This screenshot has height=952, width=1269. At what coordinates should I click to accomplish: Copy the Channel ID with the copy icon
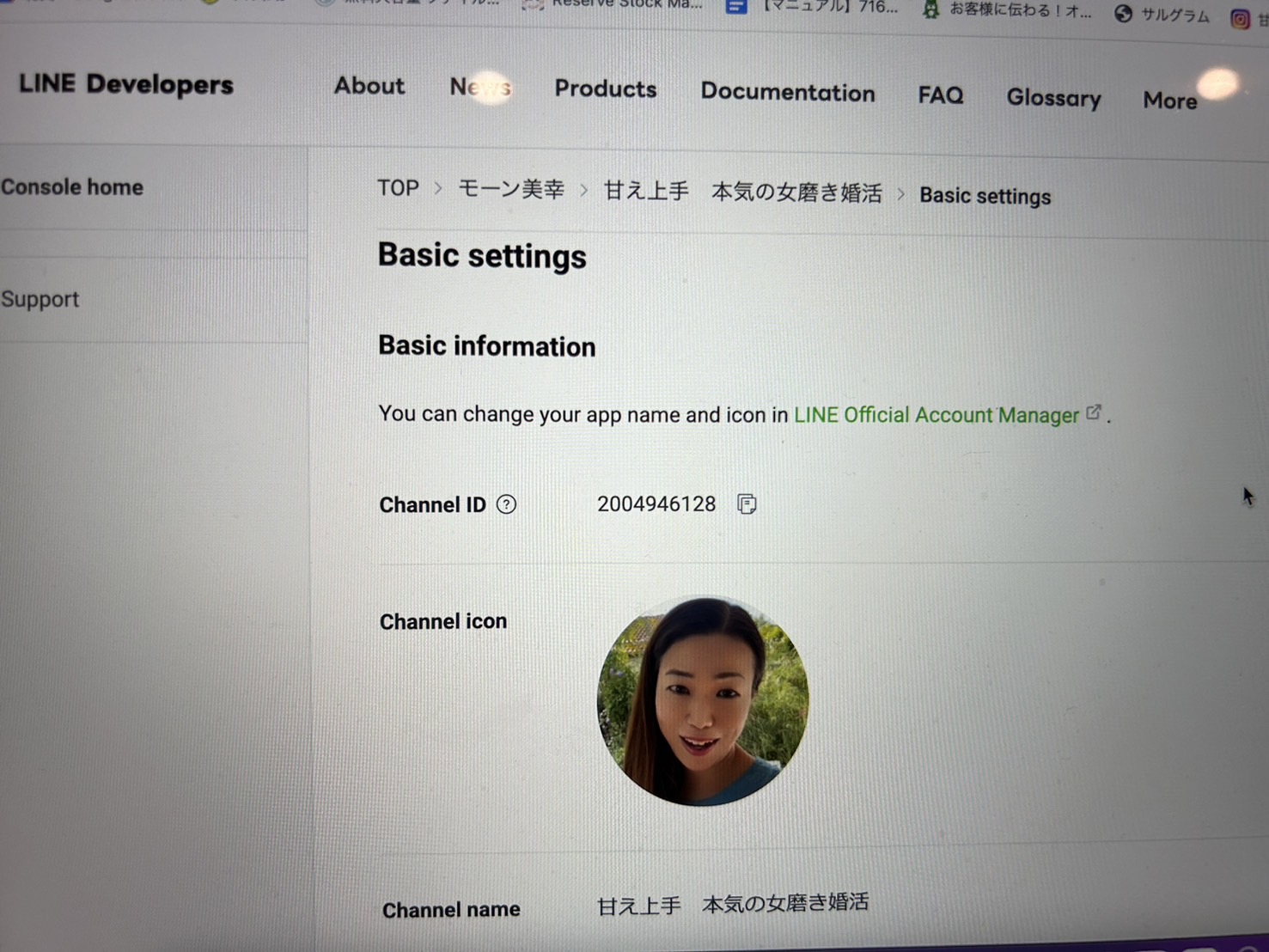pyautogui.click(x=747, y=504)
